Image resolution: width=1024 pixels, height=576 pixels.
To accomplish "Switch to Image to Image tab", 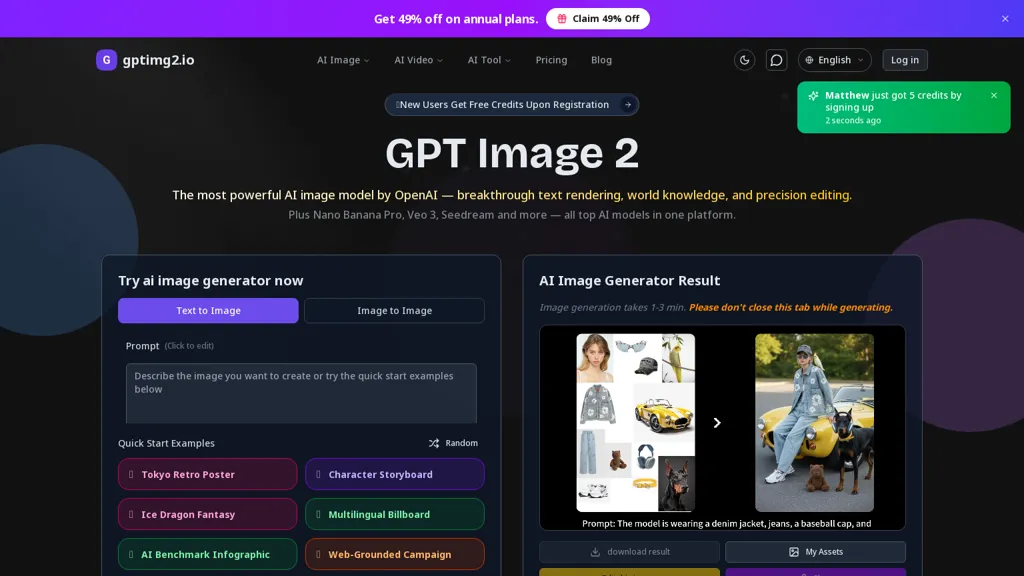I will [x=394, y=311].
